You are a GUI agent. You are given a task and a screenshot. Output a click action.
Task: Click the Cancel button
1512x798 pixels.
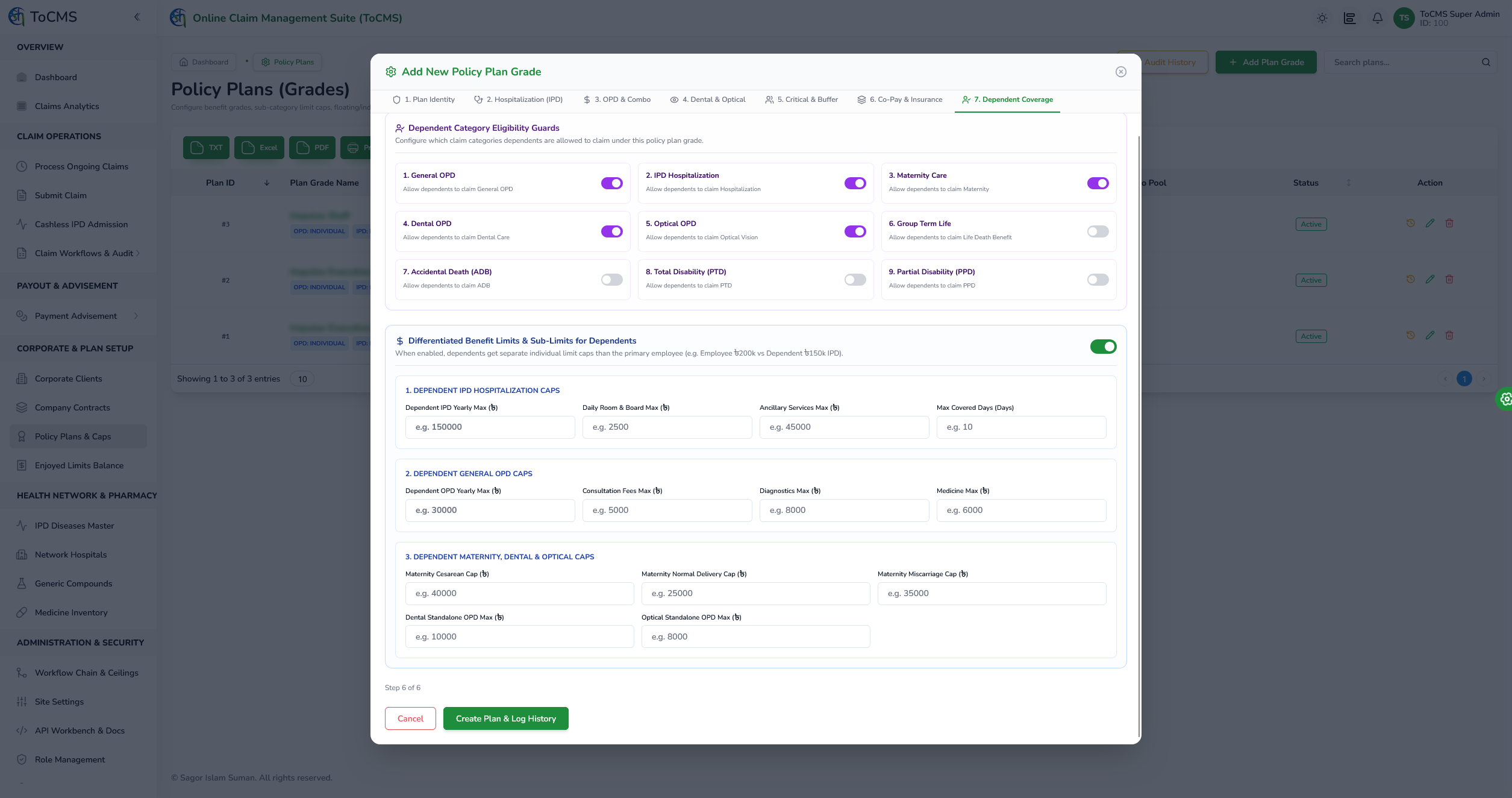point(410,718)
